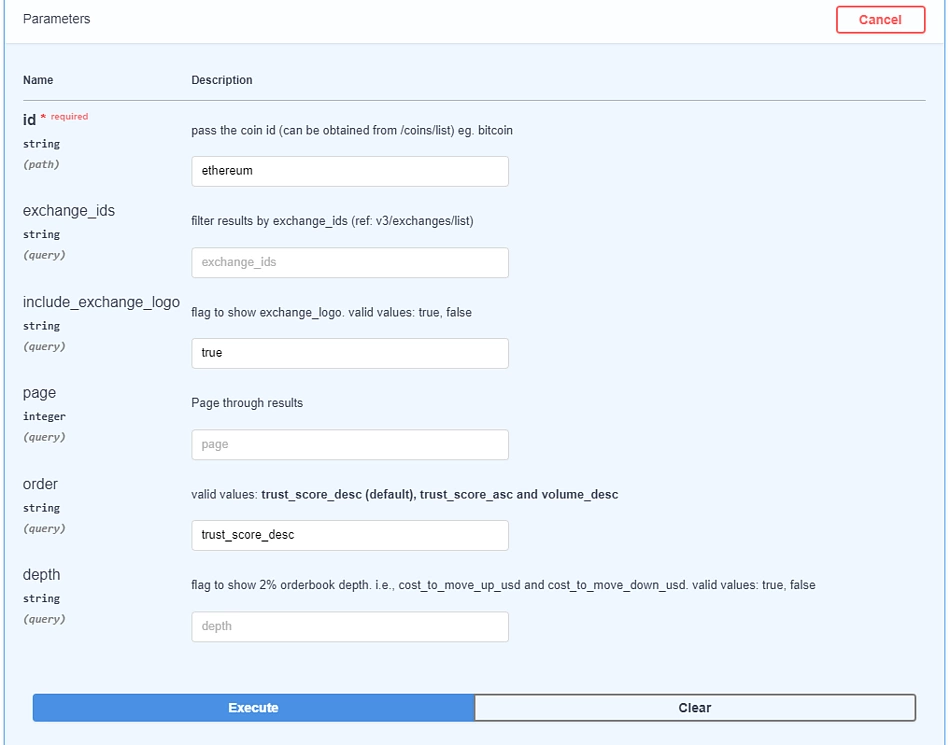Image resolution: width=950 pixels, height=745 pixels.
Task: Click the 'integer' type label under page
Action: click(44, 417)
